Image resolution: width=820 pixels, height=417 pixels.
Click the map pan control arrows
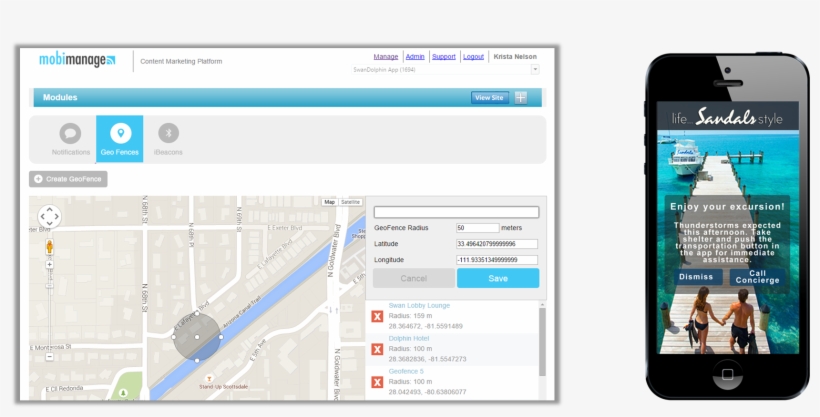tap(49, 216)
